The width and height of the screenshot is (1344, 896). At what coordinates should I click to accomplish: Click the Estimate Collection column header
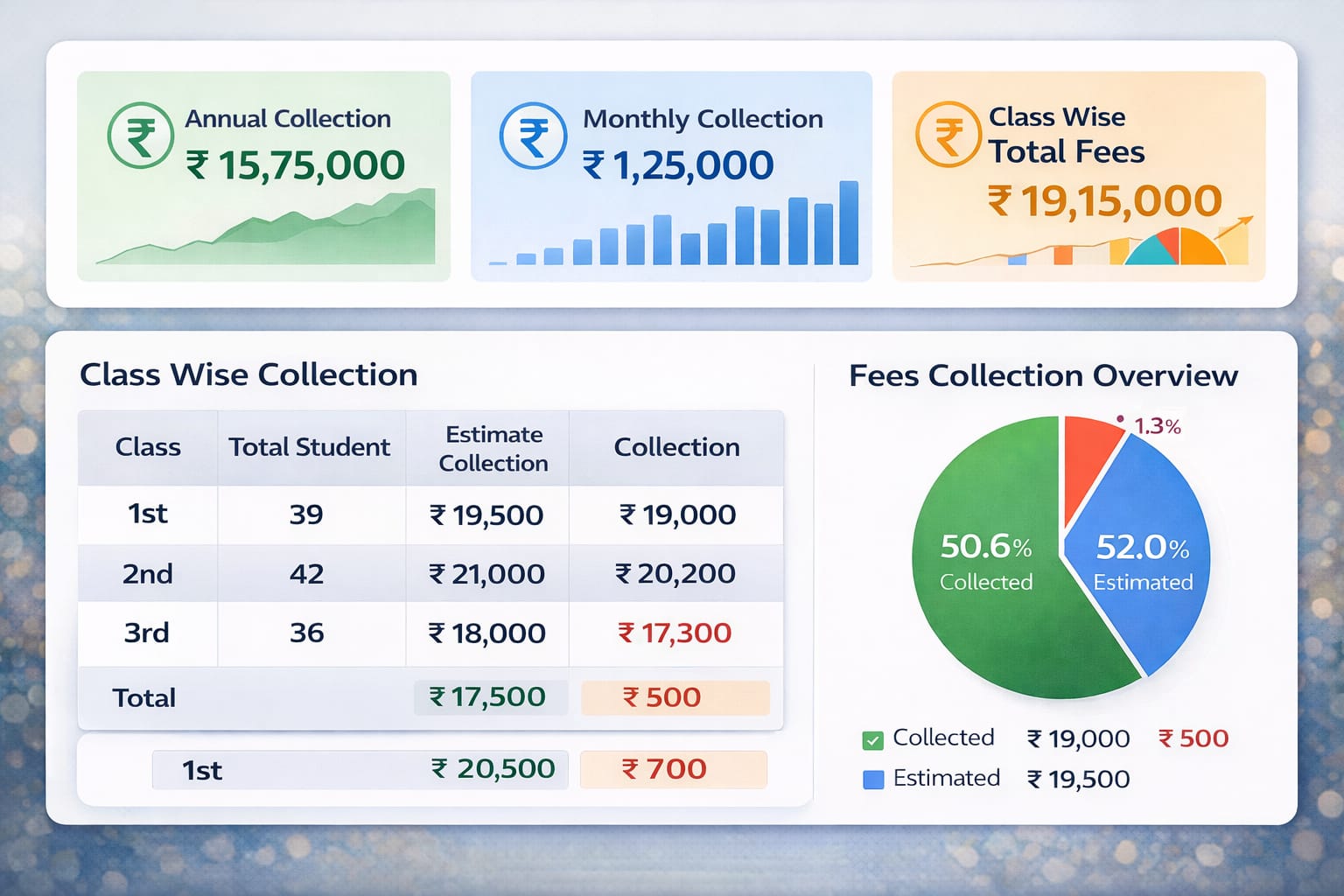click(x=493, y=448)
